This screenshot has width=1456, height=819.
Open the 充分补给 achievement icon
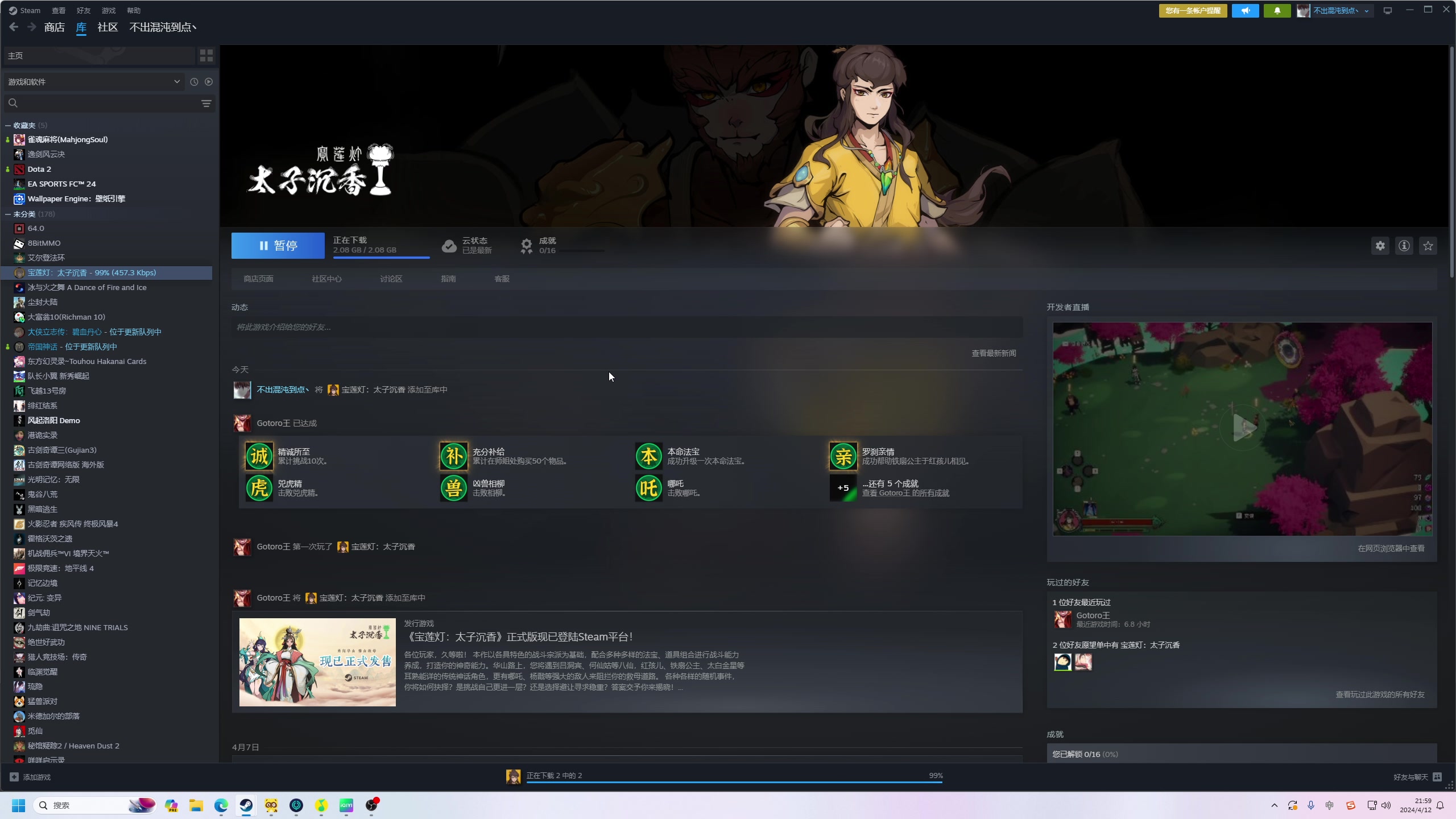[454, 456]
